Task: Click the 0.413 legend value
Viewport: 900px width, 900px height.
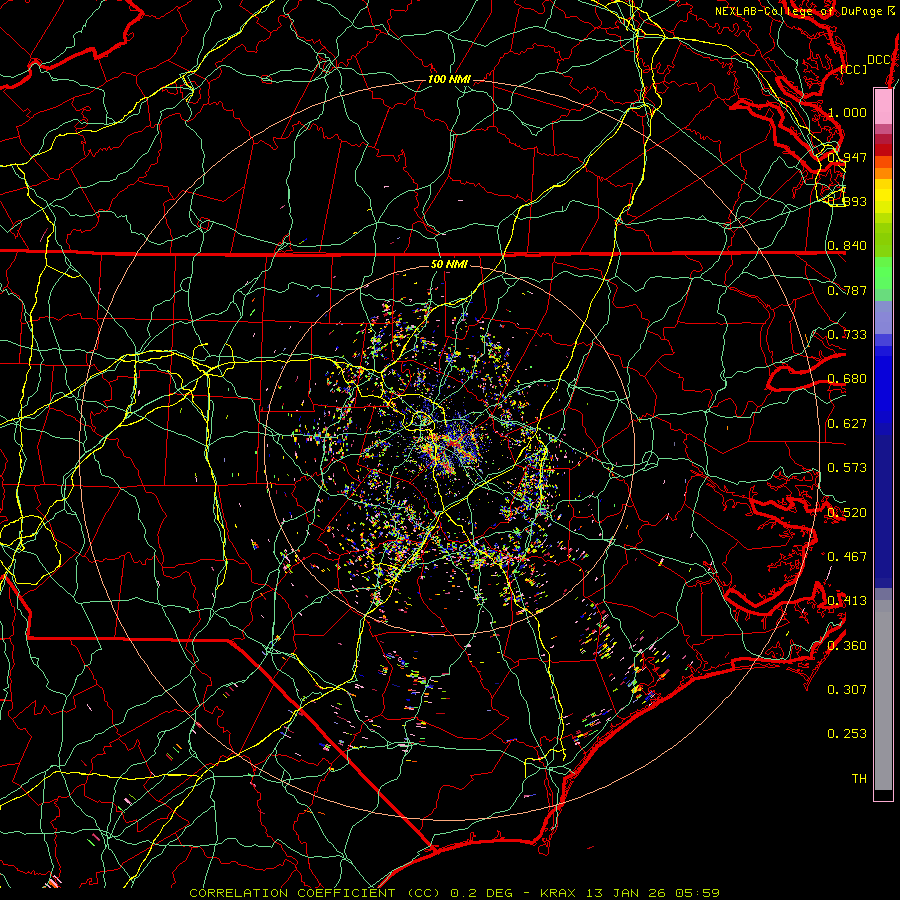Action: point(847,601)
